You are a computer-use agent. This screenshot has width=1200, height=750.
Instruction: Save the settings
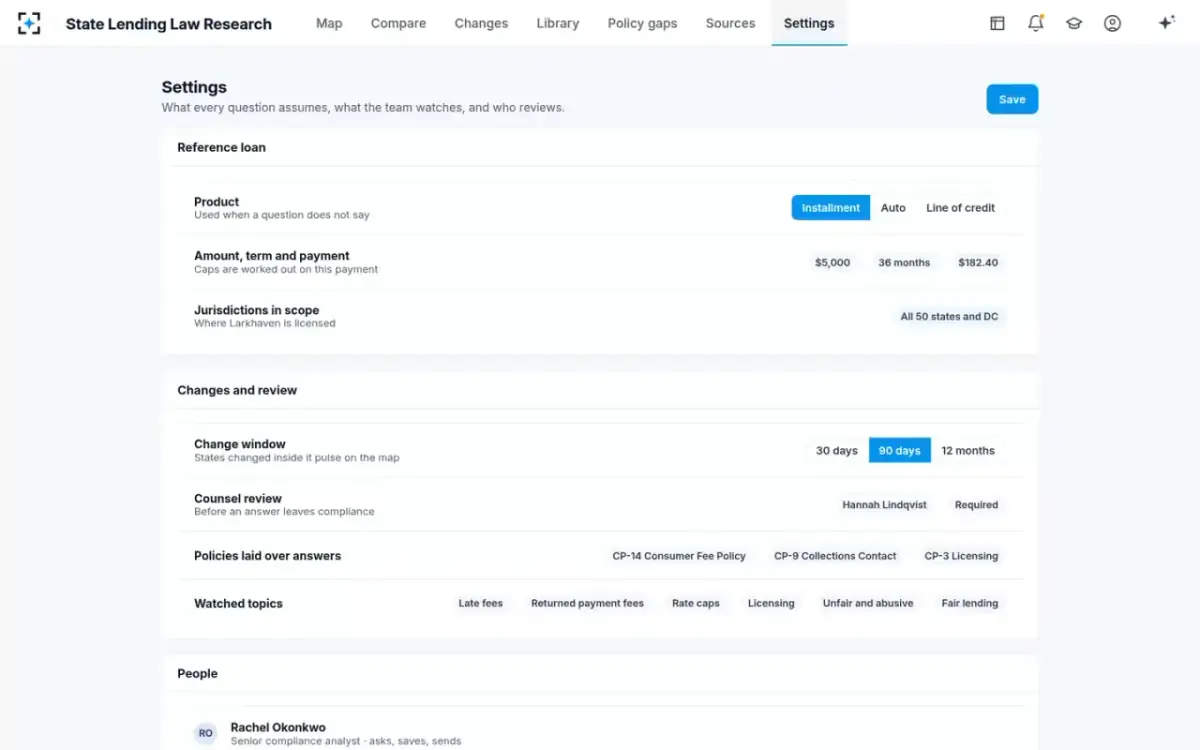click(1012, 99)
